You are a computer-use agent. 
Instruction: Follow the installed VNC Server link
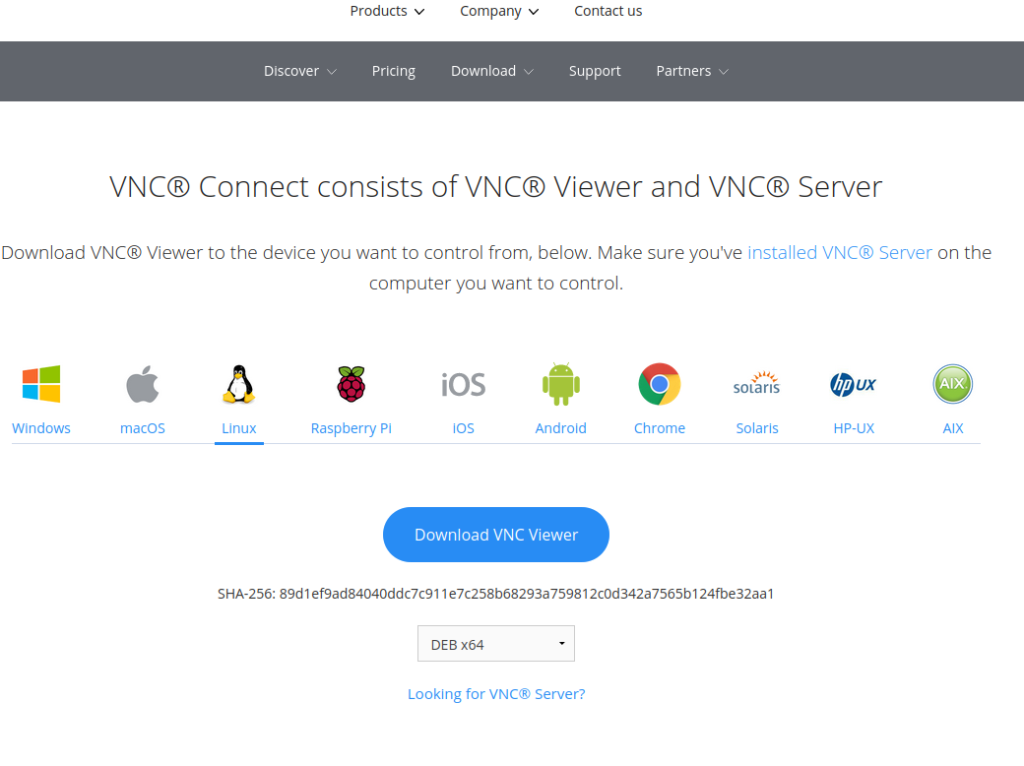coord(839,253)
